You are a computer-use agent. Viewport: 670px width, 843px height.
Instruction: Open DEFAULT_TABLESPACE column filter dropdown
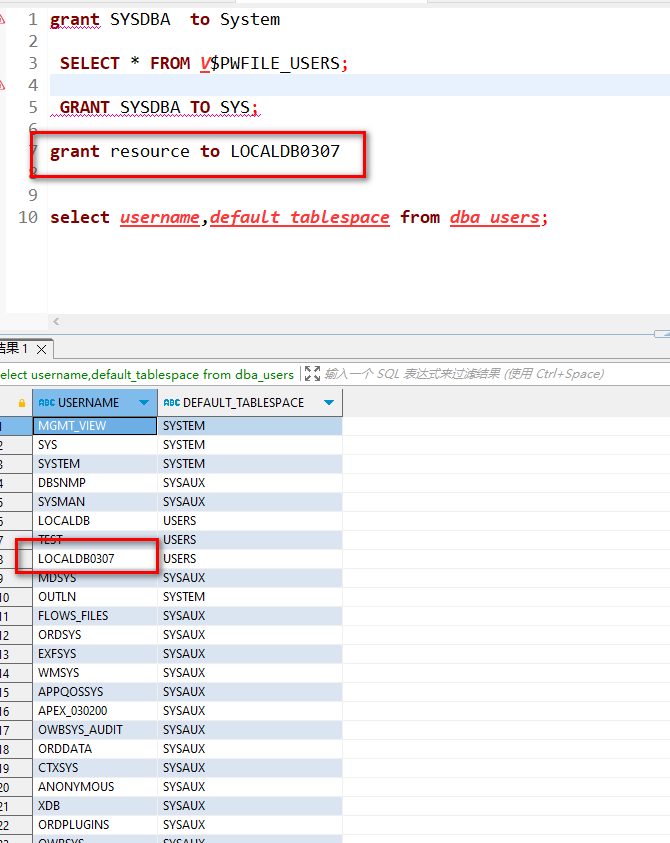point(328,403)
